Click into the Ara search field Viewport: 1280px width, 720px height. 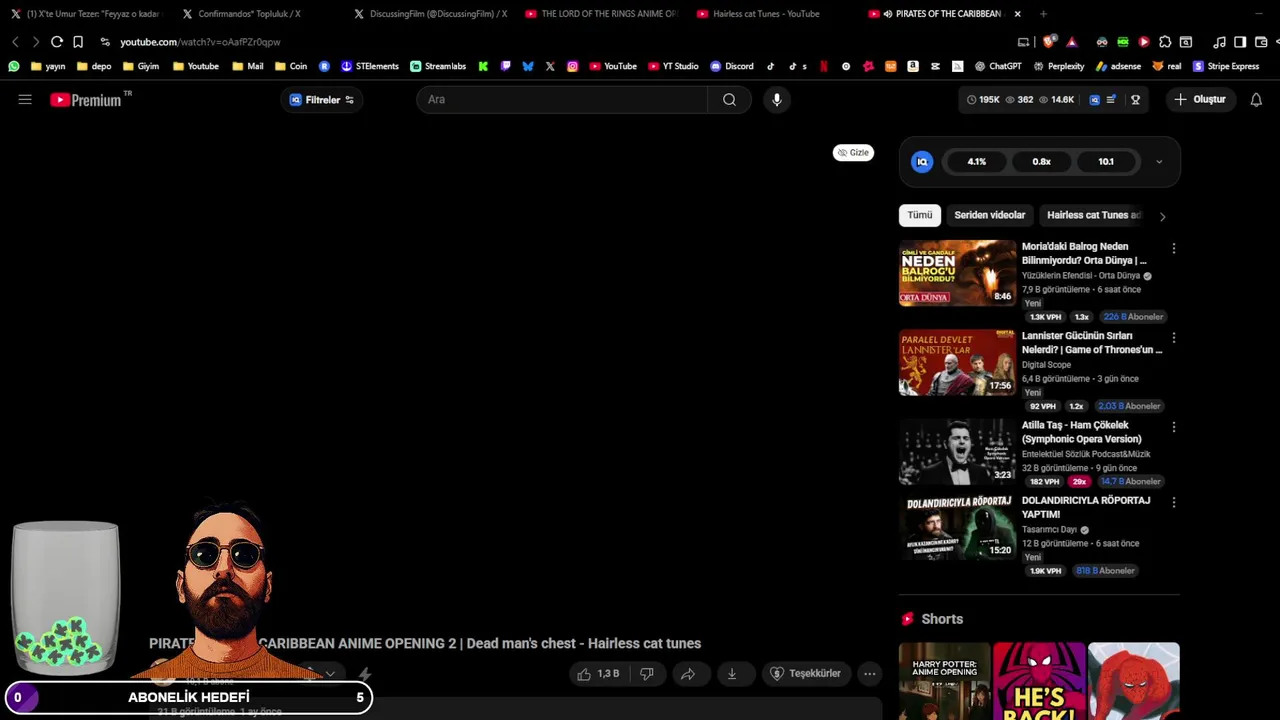[x=563, y=99]
